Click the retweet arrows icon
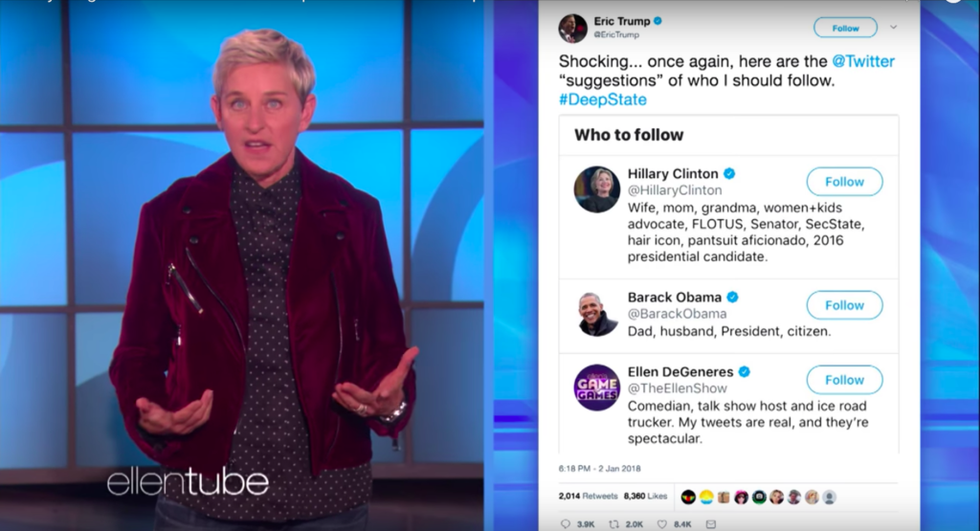 [x=614, y=524]
